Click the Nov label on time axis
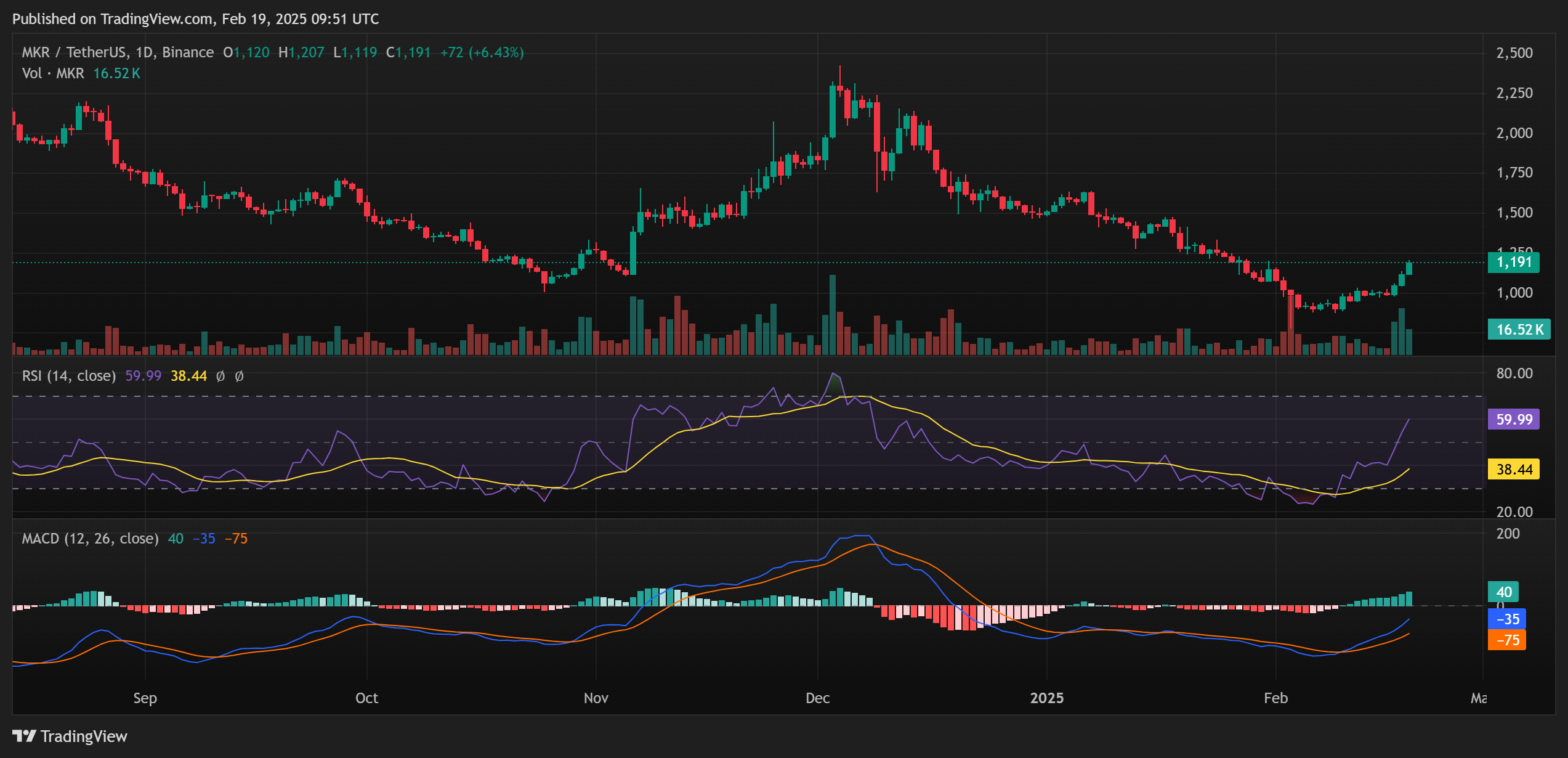Viewport: 1568px width, 758px height. [x=596, y=698]
